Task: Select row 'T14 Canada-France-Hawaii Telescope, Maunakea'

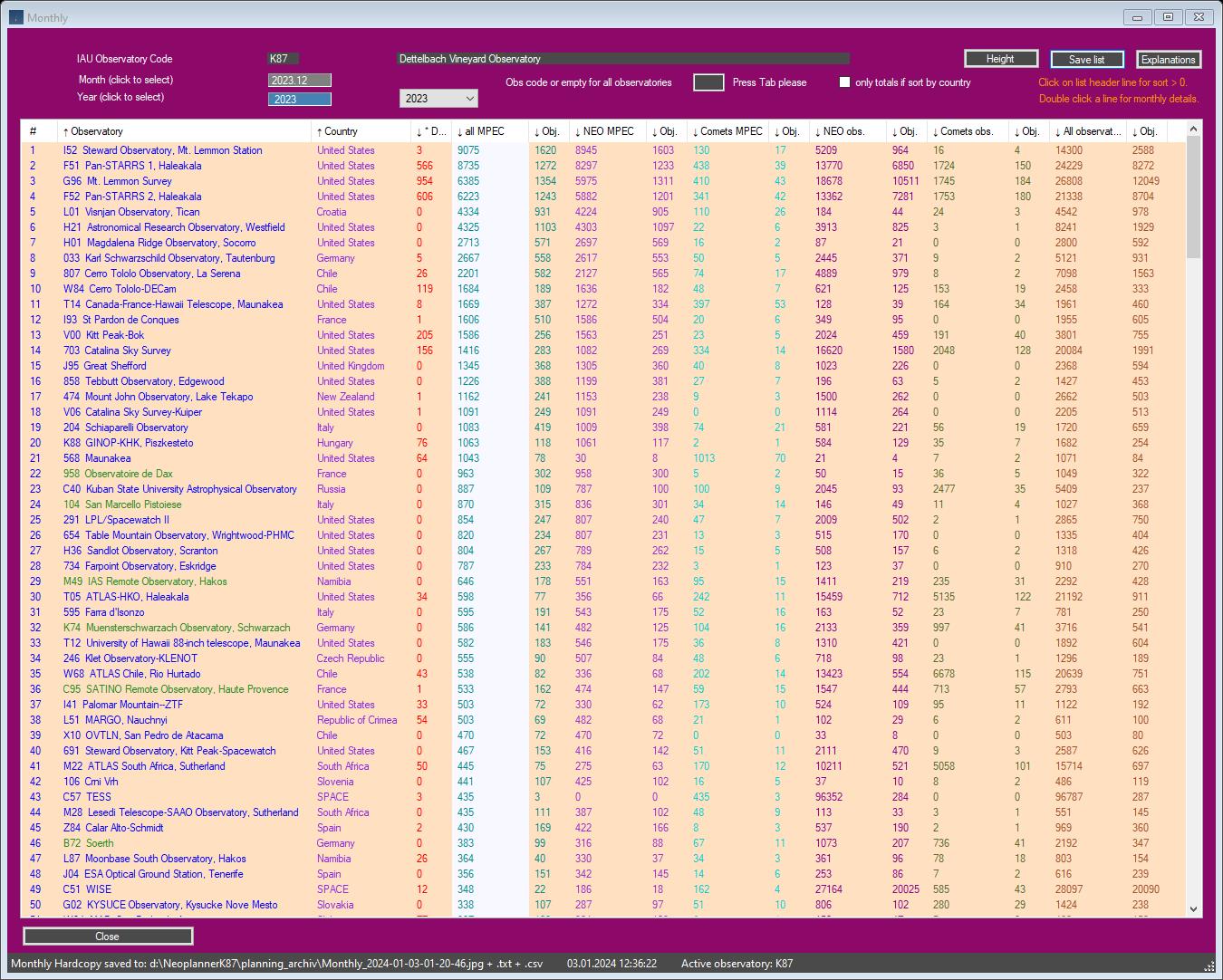Action: coord(602,304)
